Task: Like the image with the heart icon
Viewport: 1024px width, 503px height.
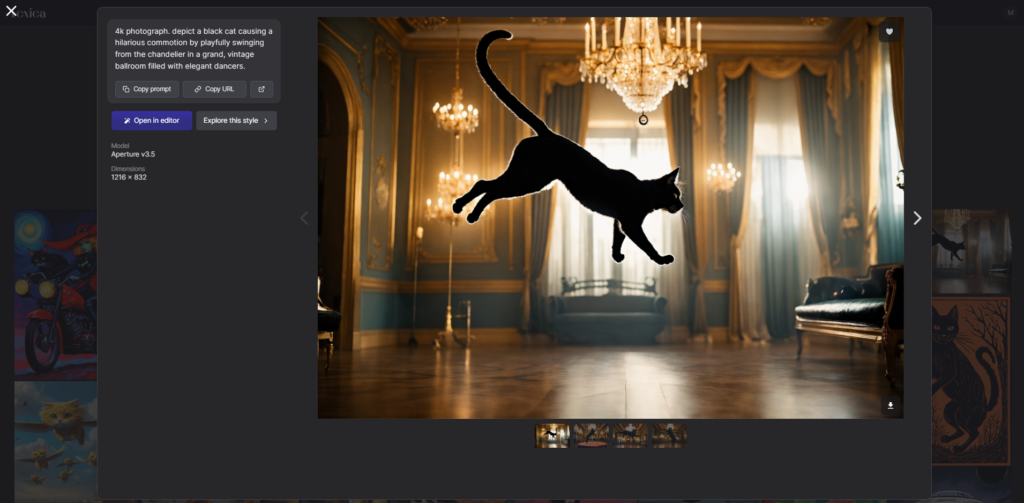Action: click(x=889, y=32)
